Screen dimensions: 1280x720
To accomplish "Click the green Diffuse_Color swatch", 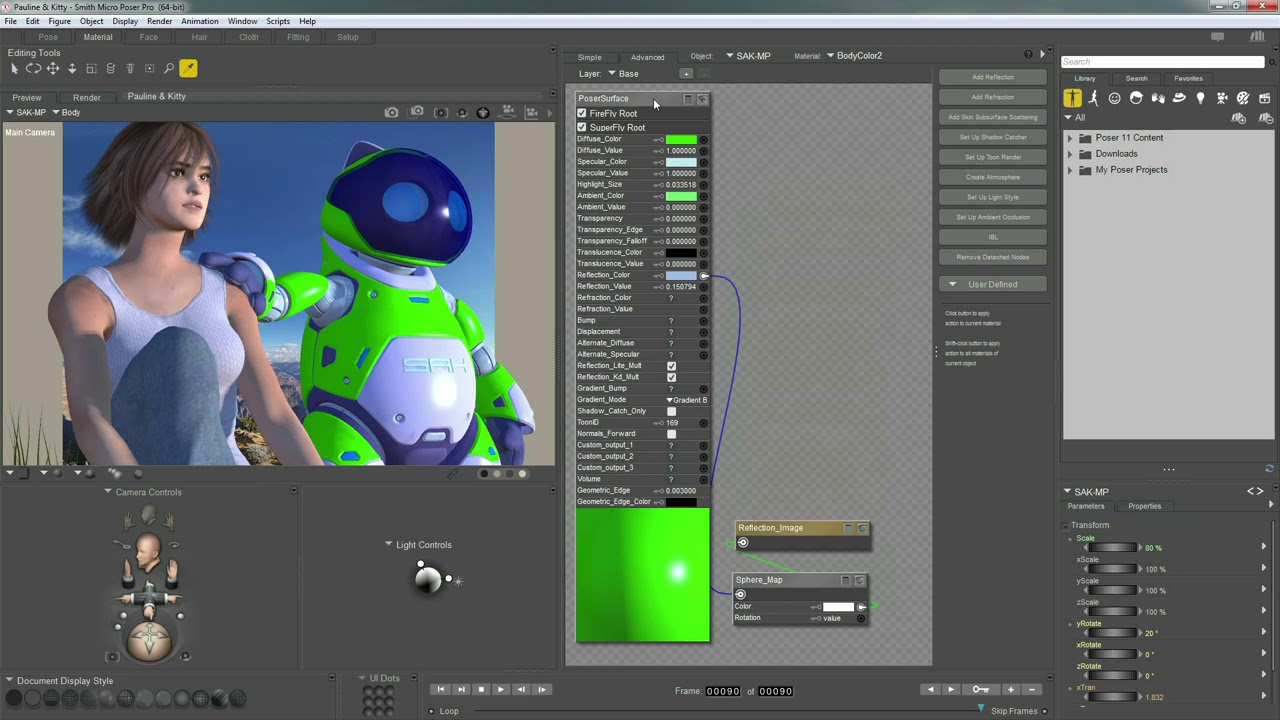I will click(681, 139).
